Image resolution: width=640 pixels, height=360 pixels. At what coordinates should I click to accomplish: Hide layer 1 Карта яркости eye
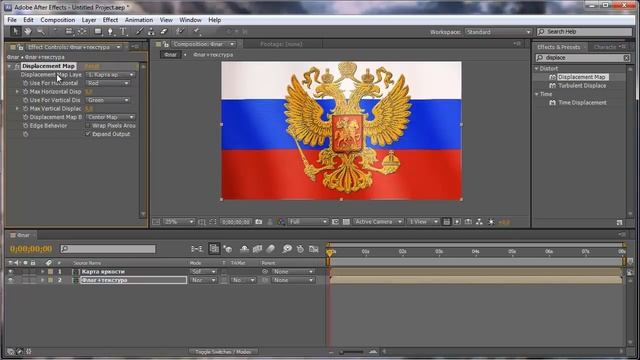tap(10, 271)
